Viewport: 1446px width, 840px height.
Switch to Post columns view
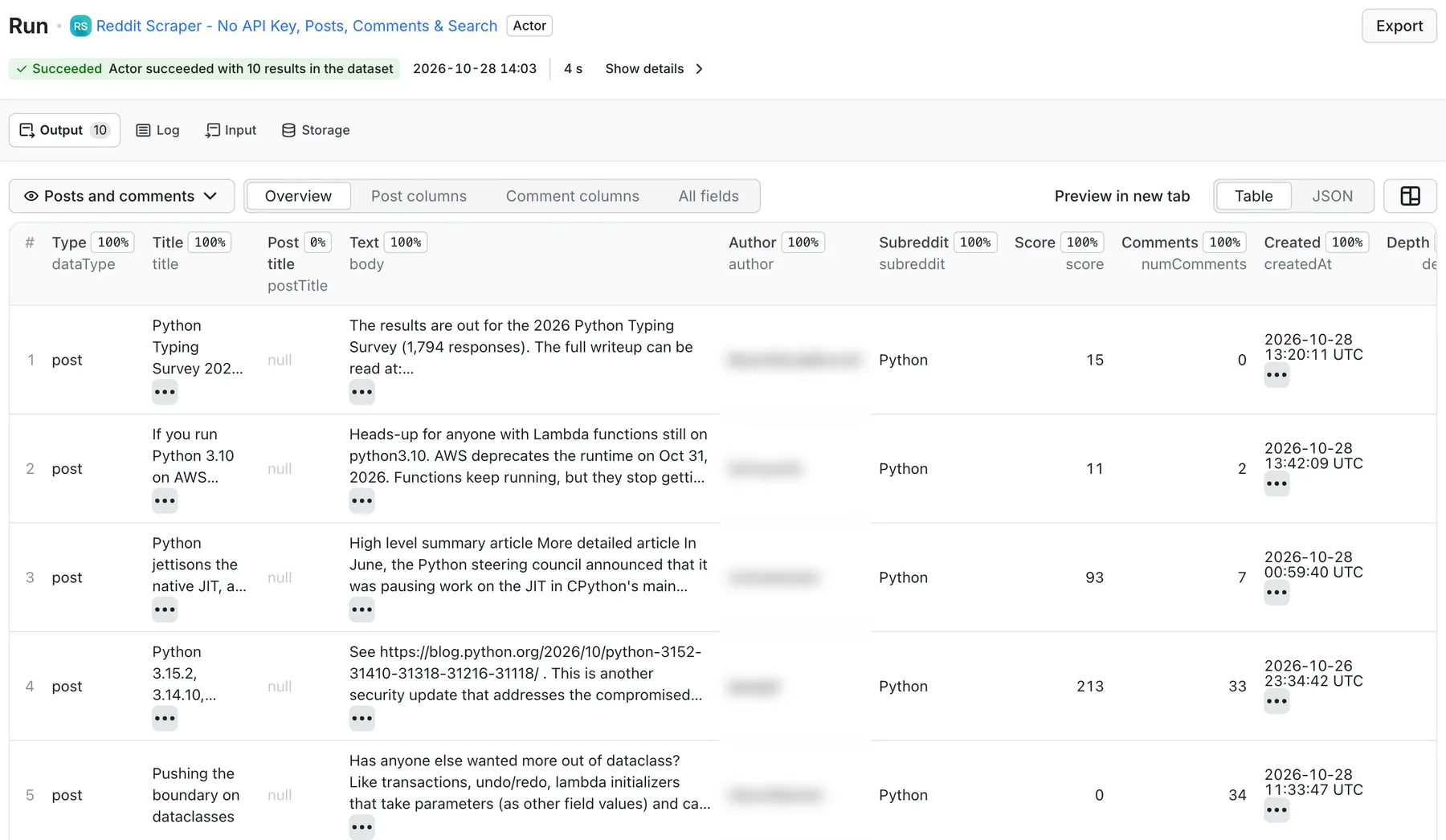[419, 196]
